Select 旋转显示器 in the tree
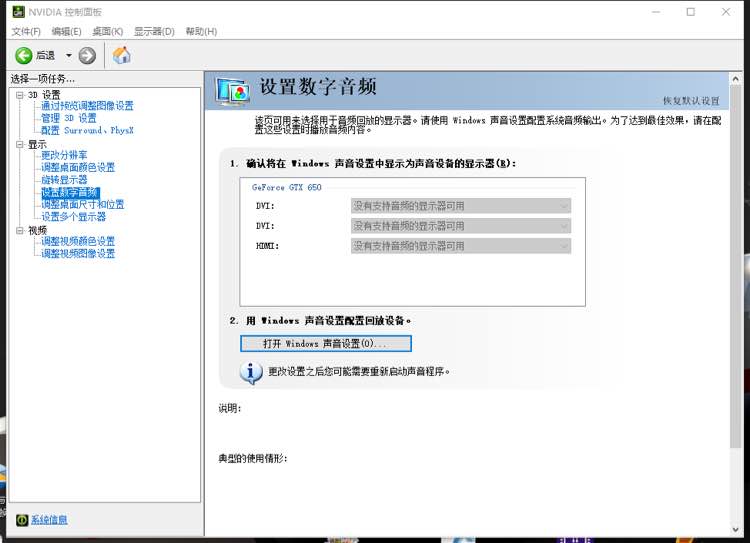 tap(64, 180)
